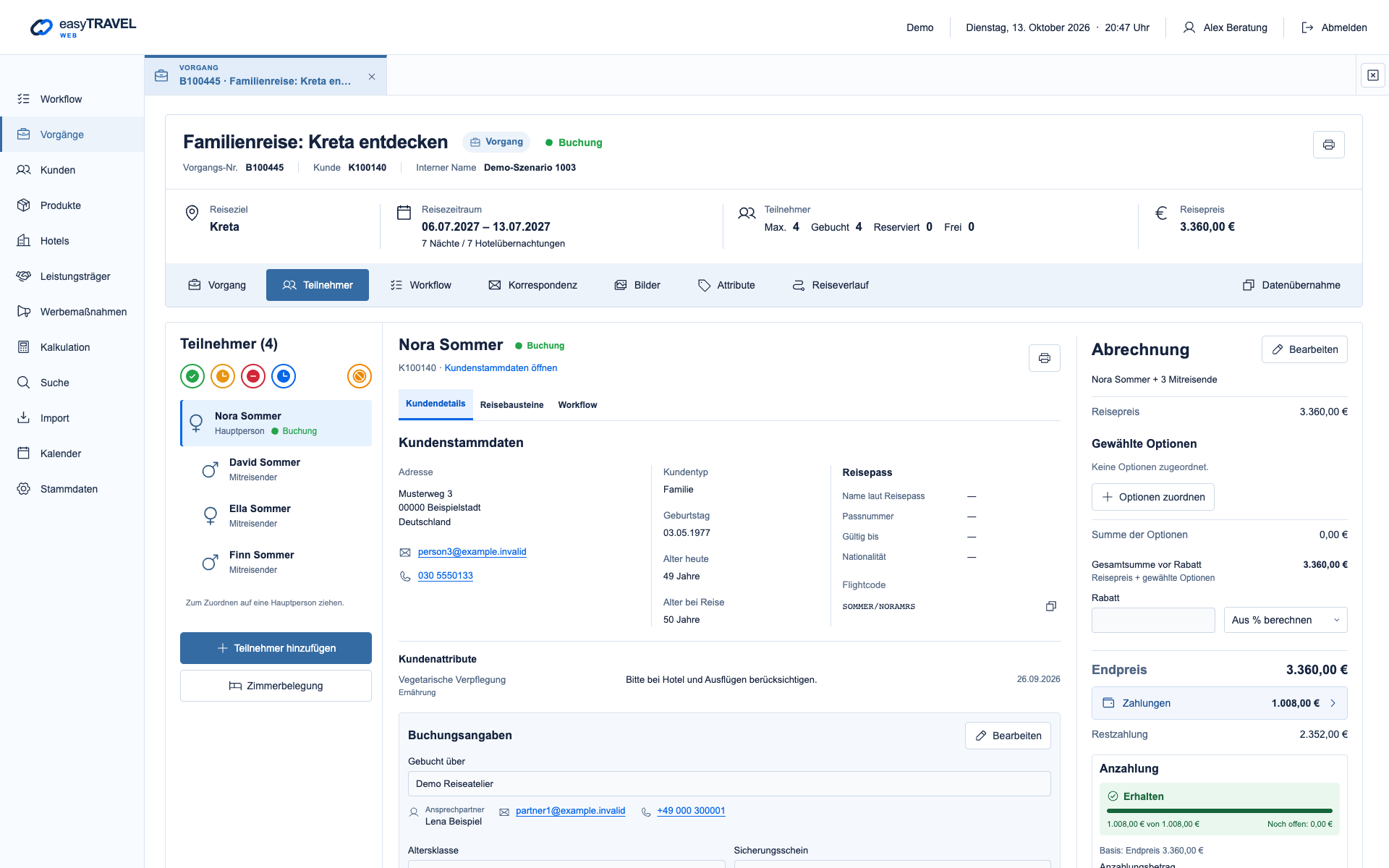Open Suche in the sidebar
Image resolution: width=1389 pixels, height=868 pixels.
coord(72,383)
